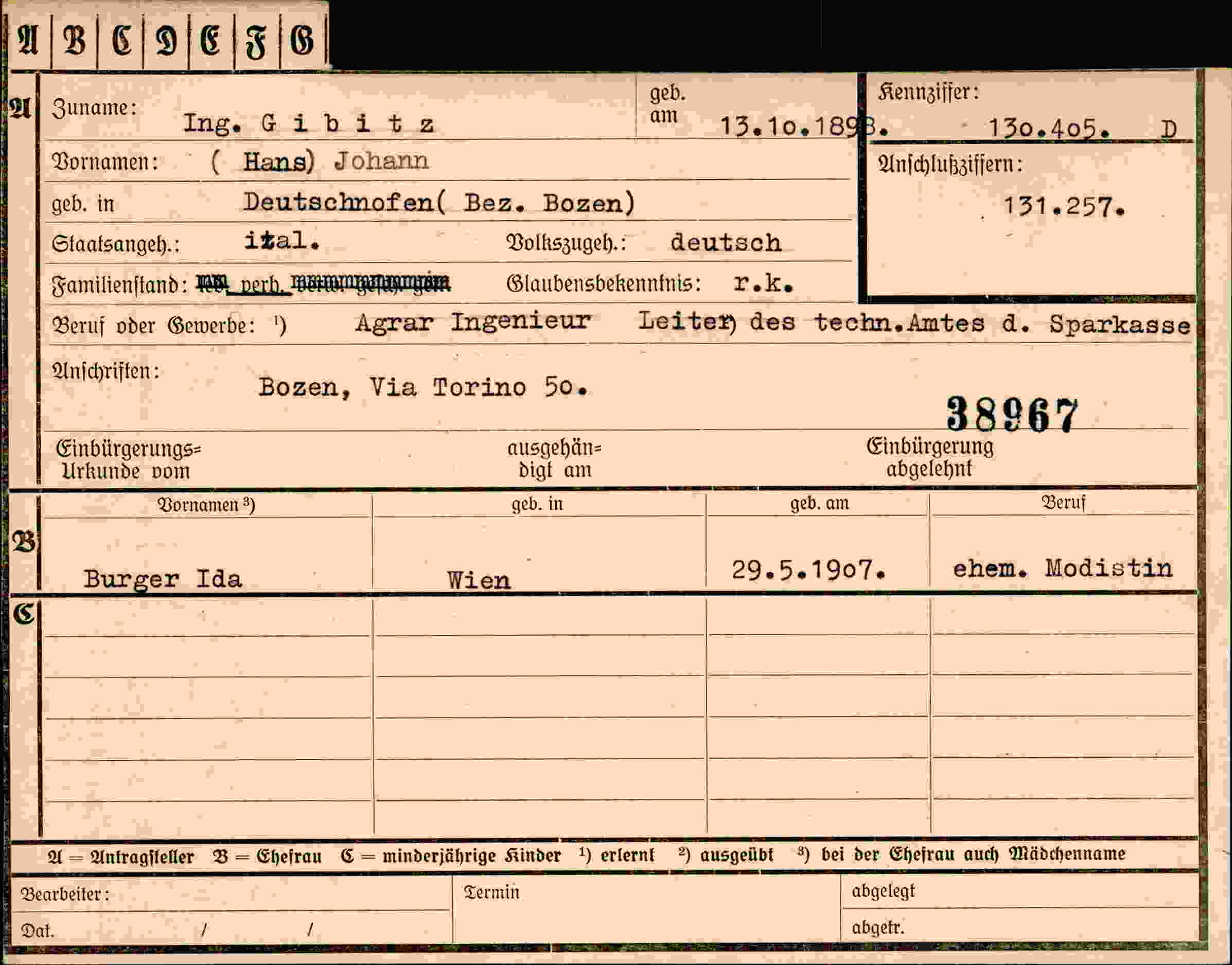Click the section B marker on left margin
The height and width of the screenshot is (965, 1232).
[24, 541]
